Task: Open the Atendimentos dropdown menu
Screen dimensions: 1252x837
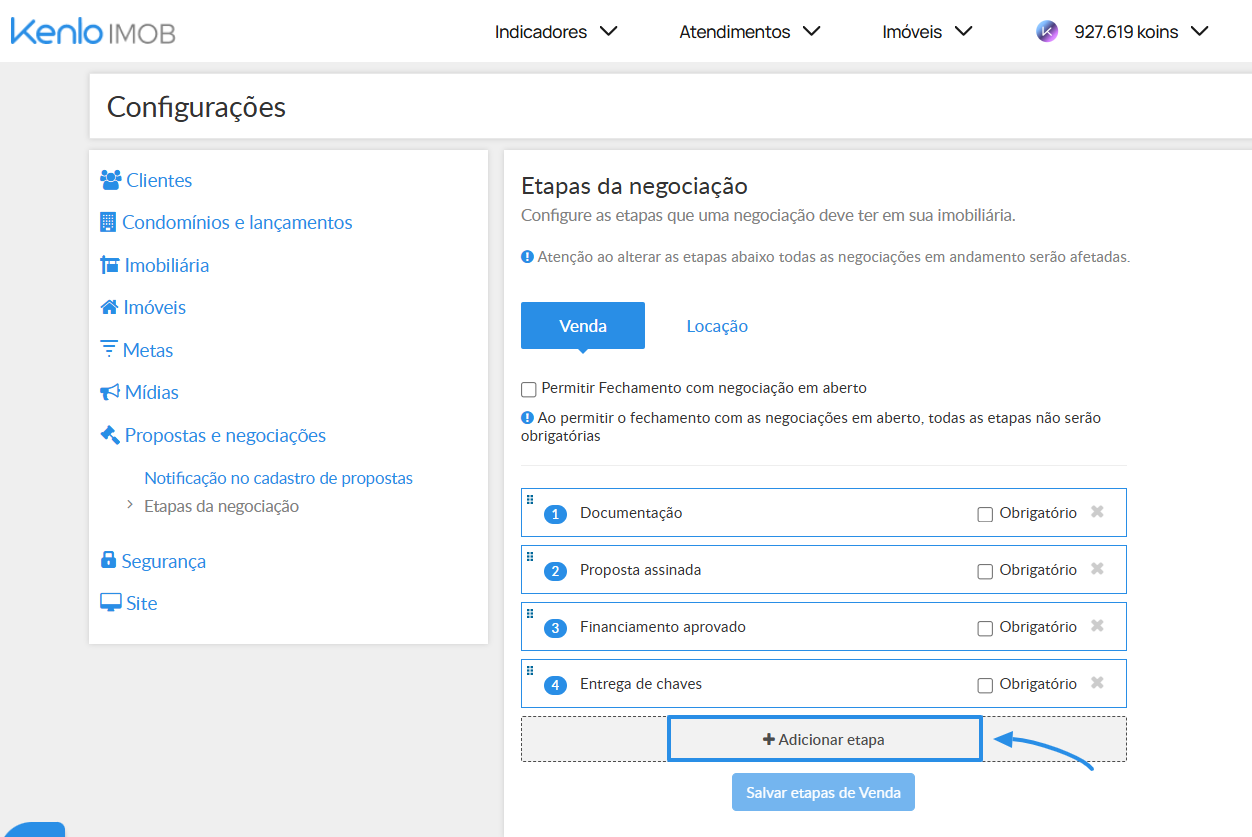Action: coord(750,31)
